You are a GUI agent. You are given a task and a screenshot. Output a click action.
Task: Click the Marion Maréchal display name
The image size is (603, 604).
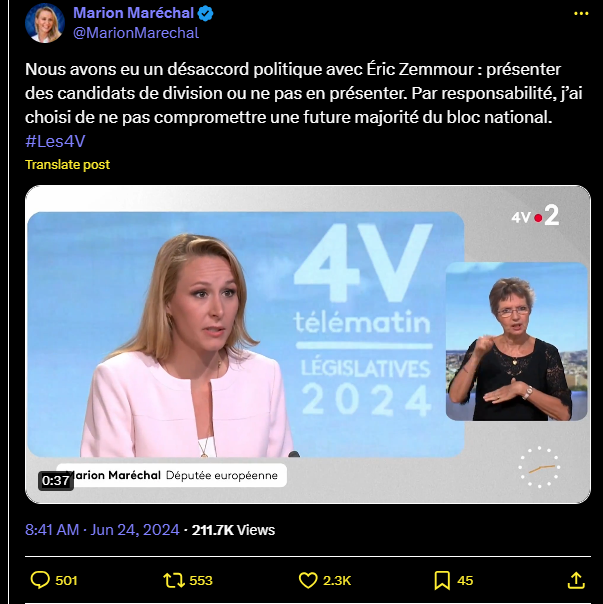click(x=134, y=14)
